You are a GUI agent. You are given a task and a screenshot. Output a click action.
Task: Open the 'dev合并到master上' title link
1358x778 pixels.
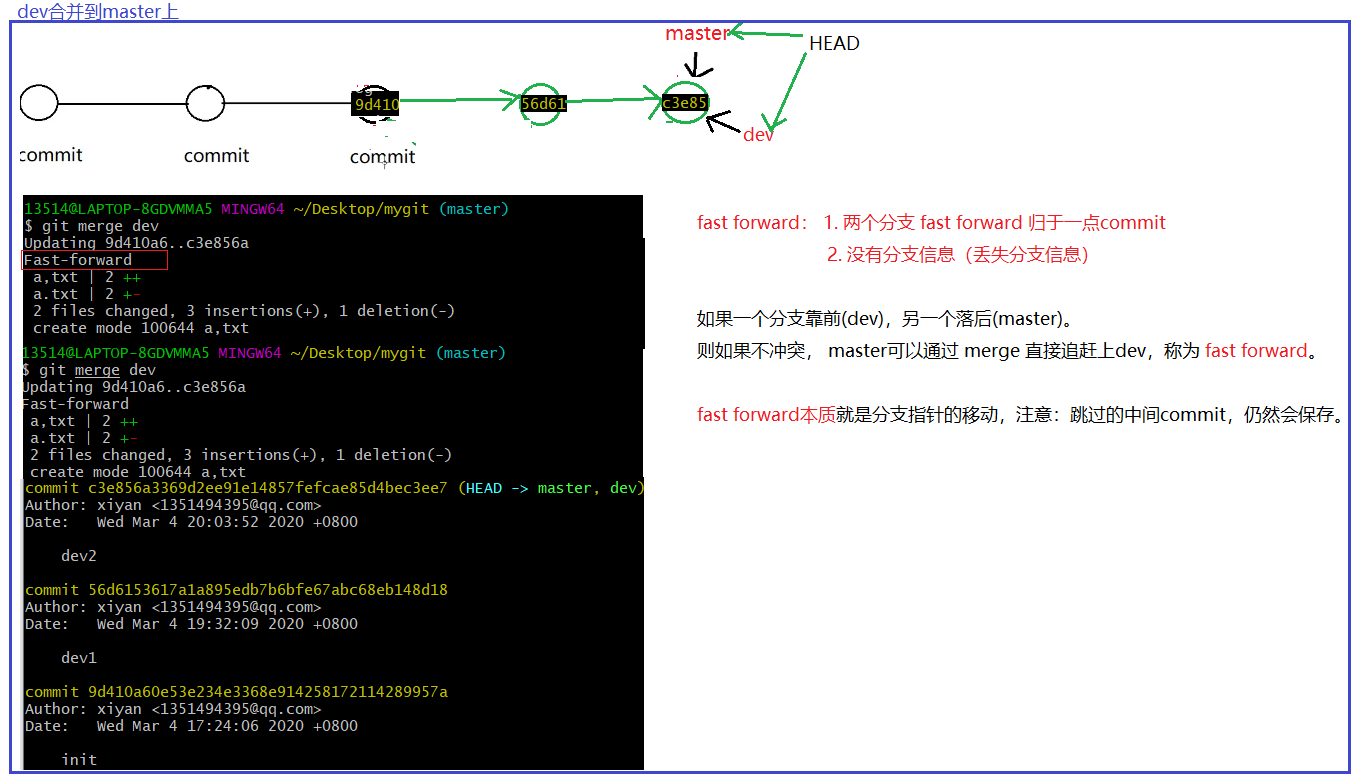click(x=98, y=12)
